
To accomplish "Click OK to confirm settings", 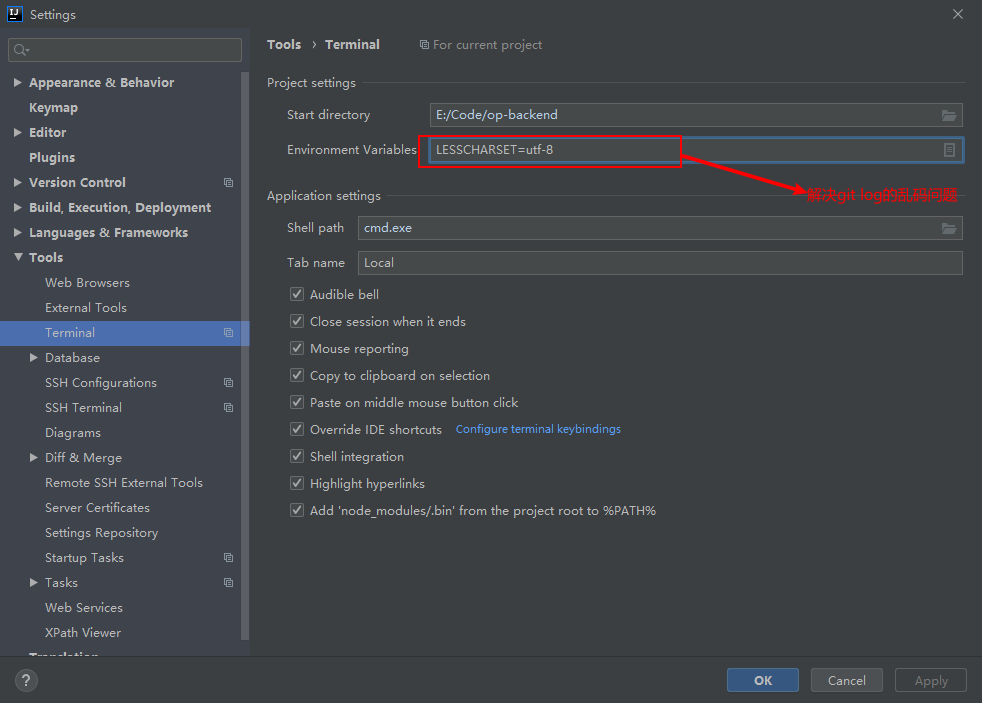I will [x=762, y=680].
